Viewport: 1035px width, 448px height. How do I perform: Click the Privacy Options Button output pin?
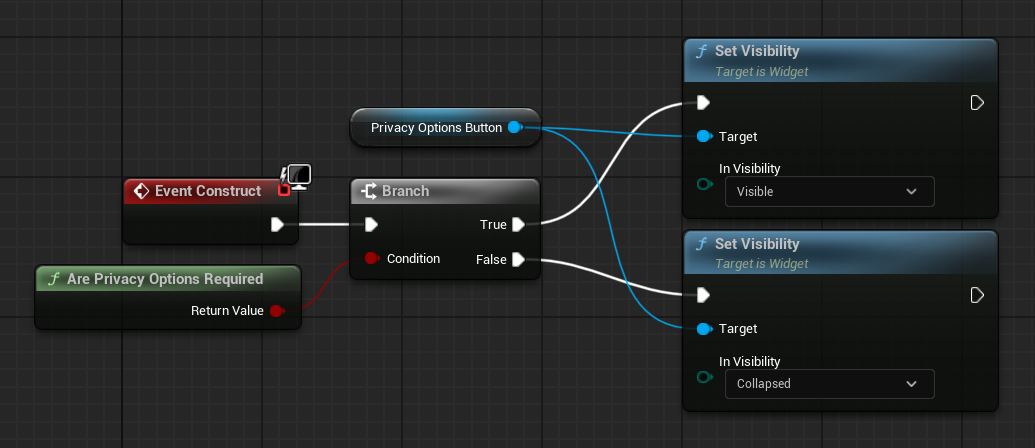(x=514, y=128)
